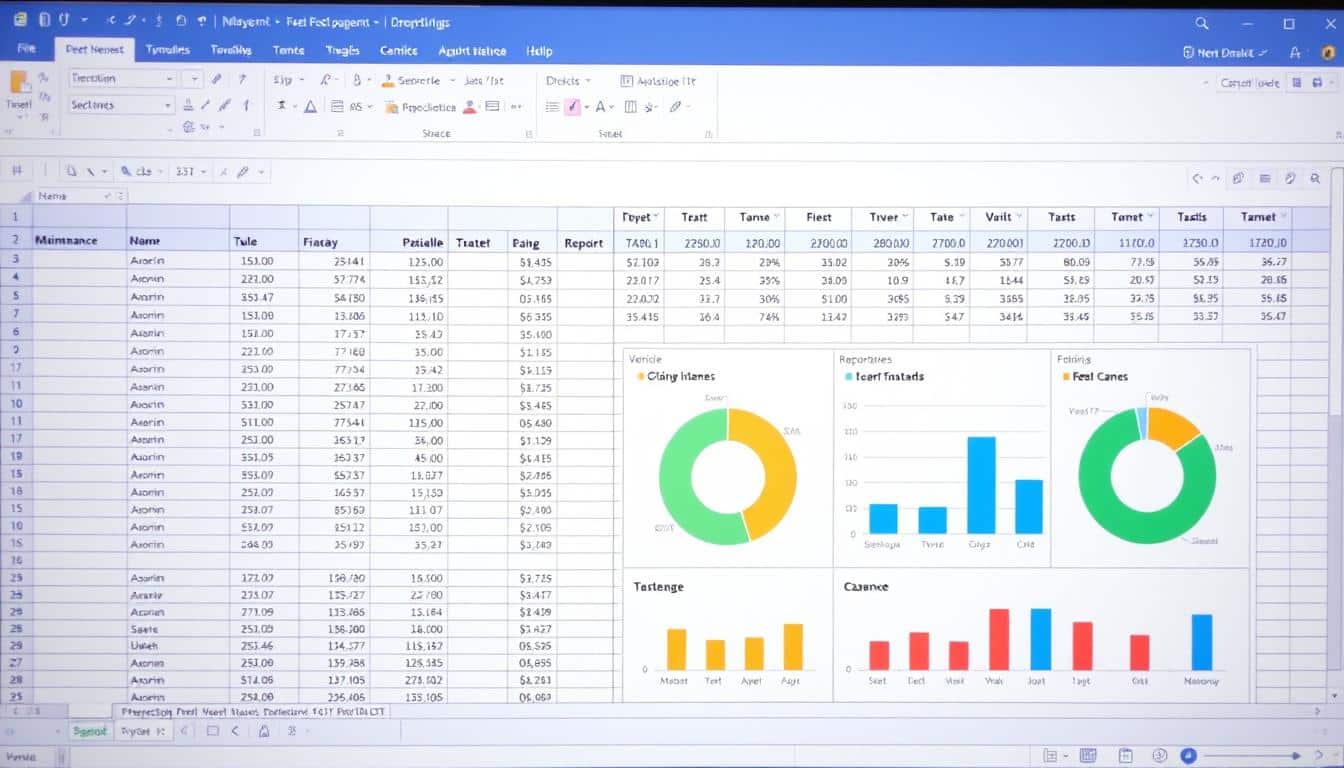Screen dimensions: 1344x768
Task: Open the Tonte ribbon tab
Action: (289, 50)
